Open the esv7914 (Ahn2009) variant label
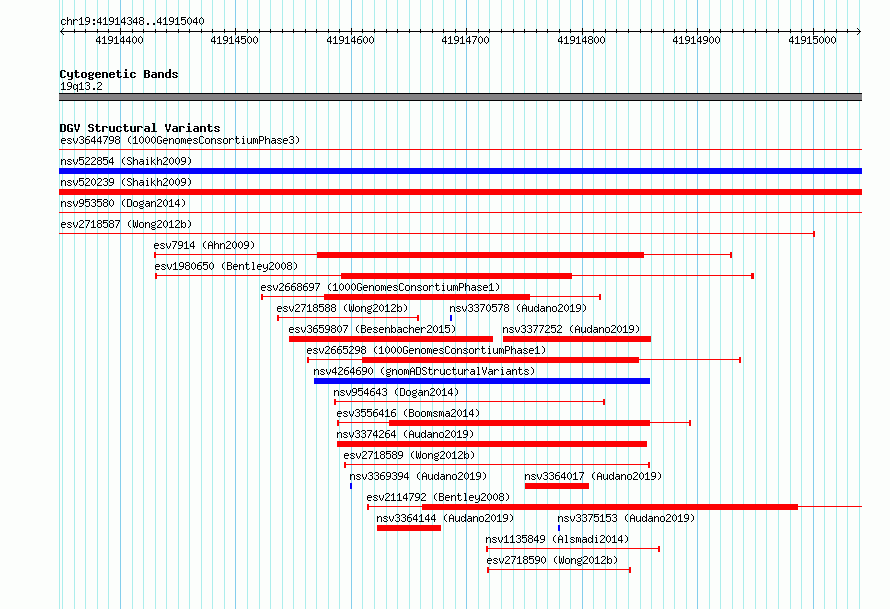890x609 pixels. click(204, 245)
